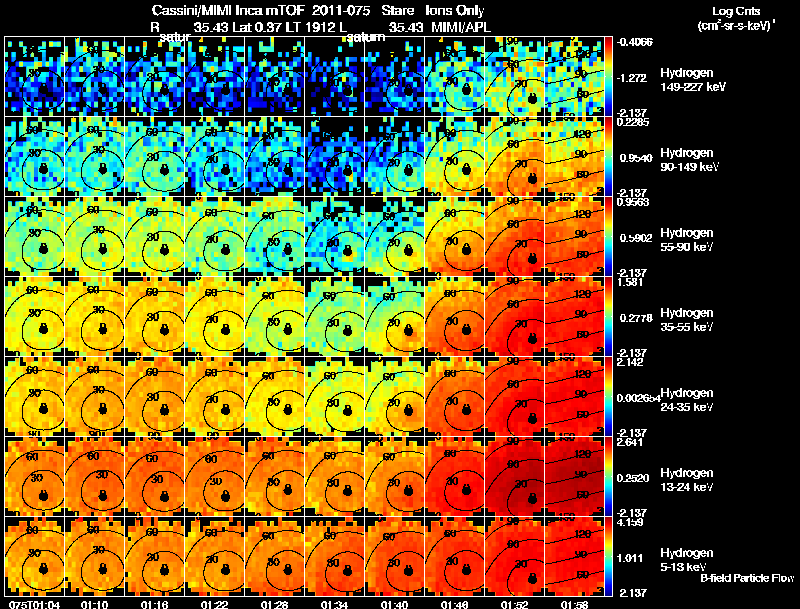Select the color bar for Hydrogen 5-13 keV
The image size is (800, 609).
tap(608, 556)
